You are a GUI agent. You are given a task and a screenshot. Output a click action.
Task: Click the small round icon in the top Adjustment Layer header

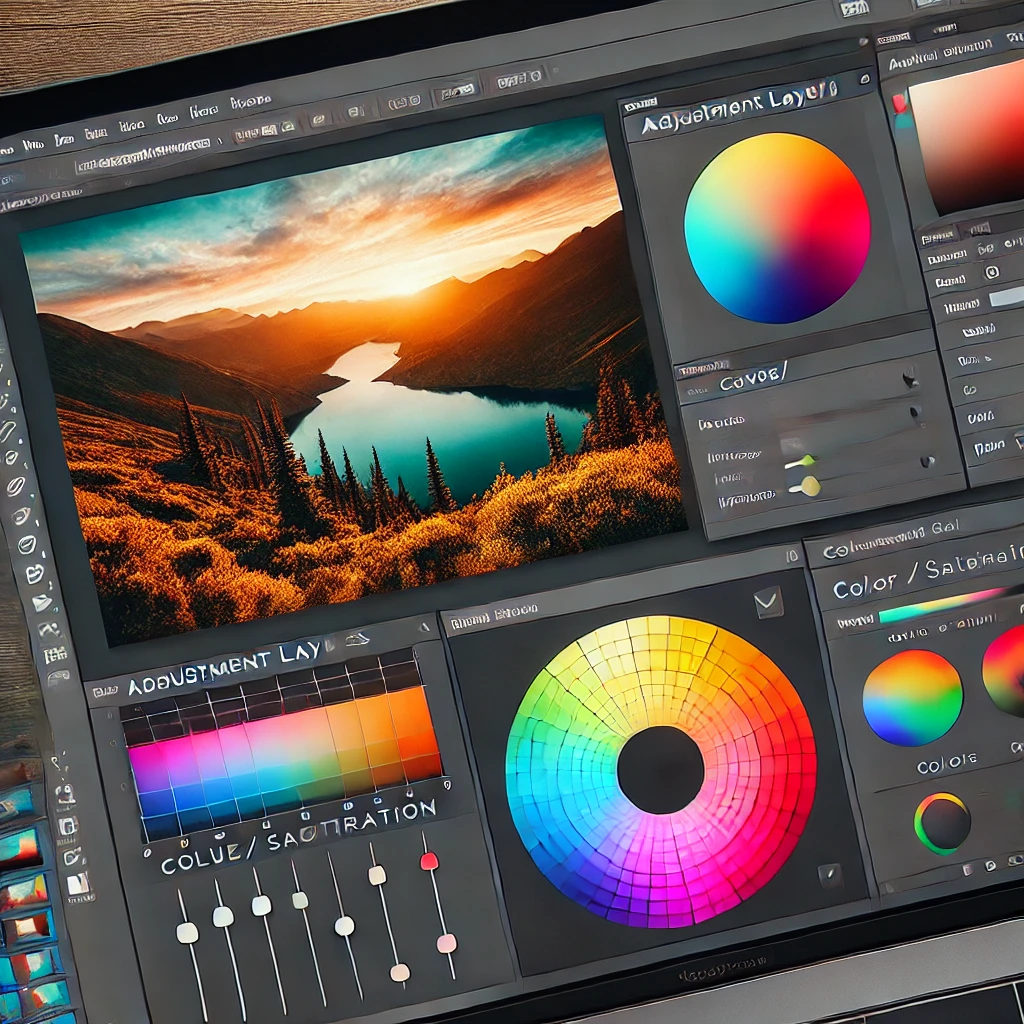pyautogui.click(x=865, y=79)
